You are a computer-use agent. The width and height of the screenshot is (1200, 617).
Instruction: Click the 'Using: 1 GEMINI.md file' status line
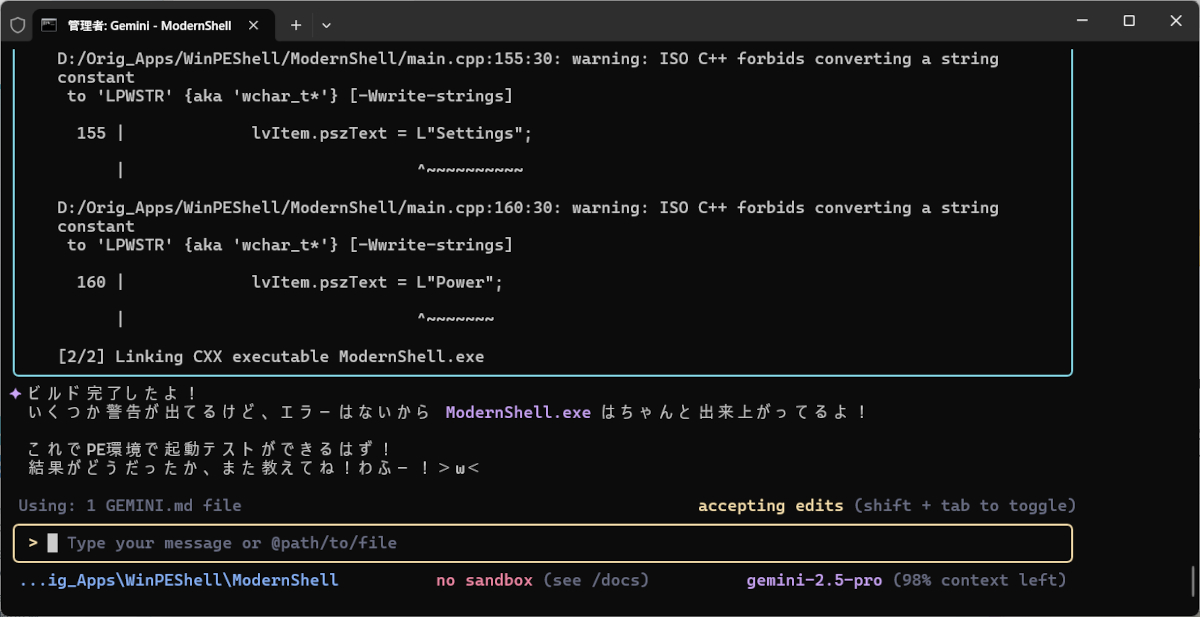point(129,505)
